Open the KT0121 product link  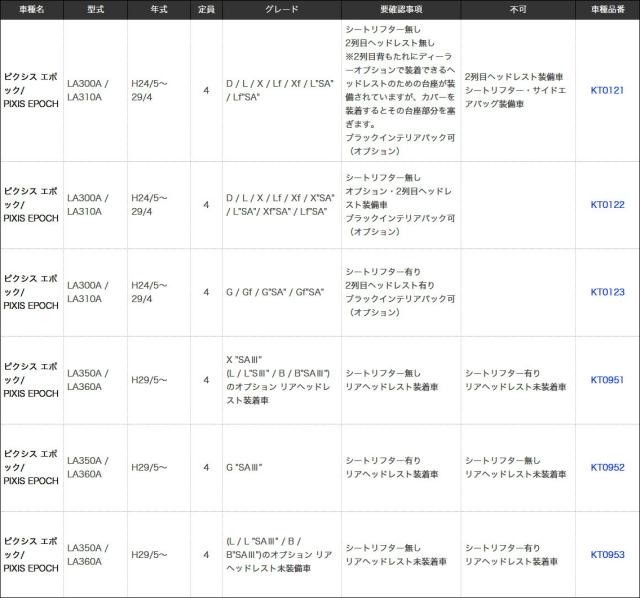coord(606,91)
